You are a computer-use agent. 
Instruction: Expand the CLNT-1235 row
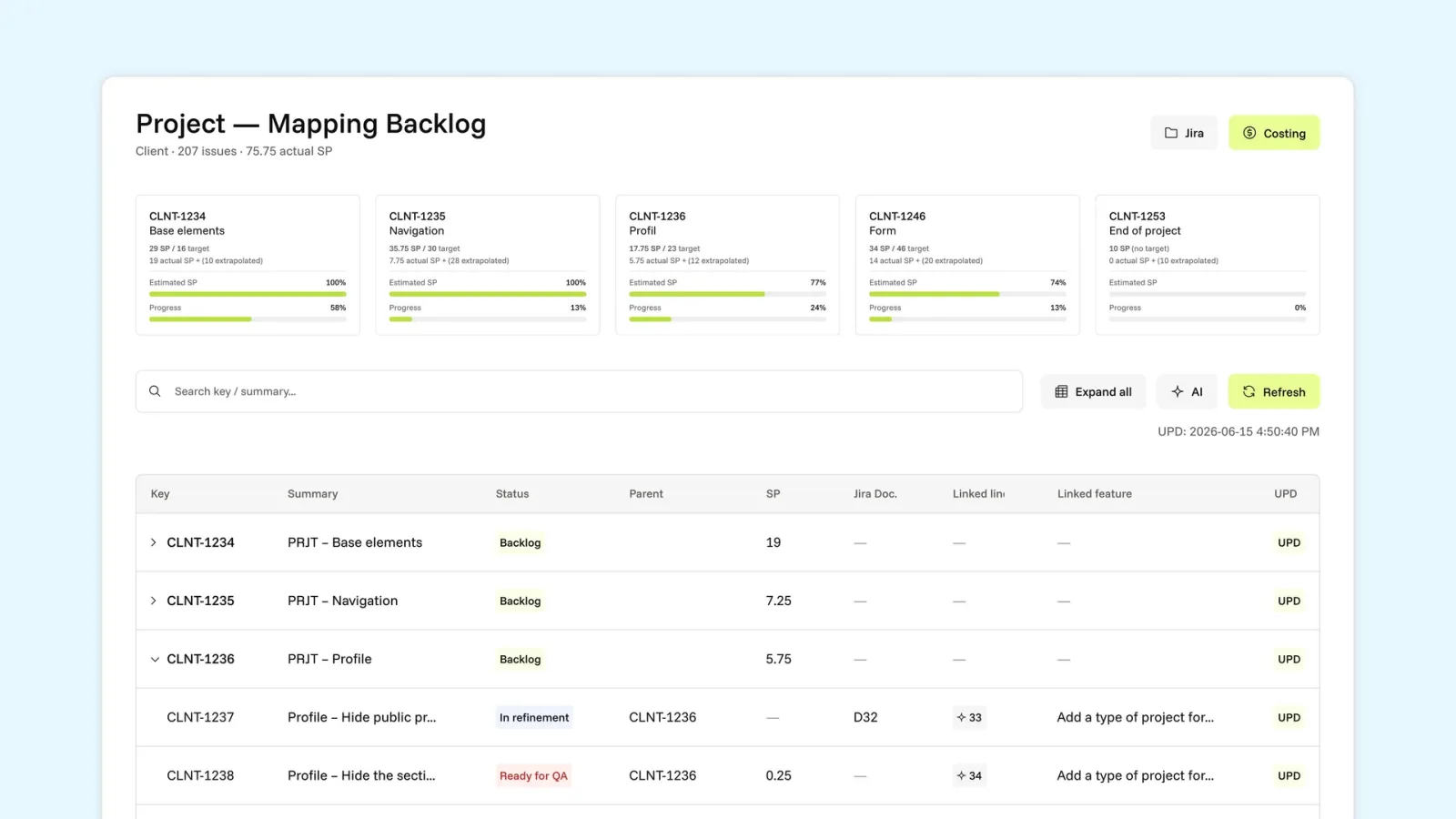(154, 601)
